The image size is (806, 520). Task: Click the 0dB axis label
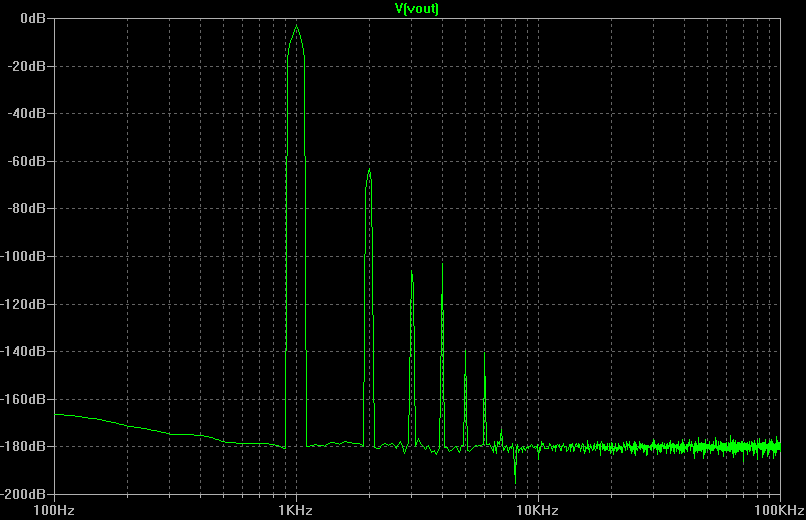(33, 18)
